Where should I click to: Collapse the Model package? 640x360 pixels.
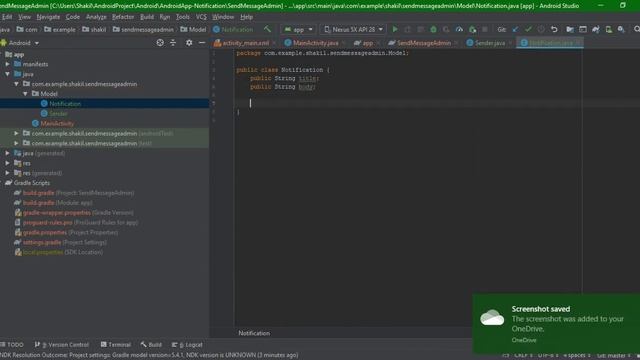pyautogui.click(x=25, y=93)
